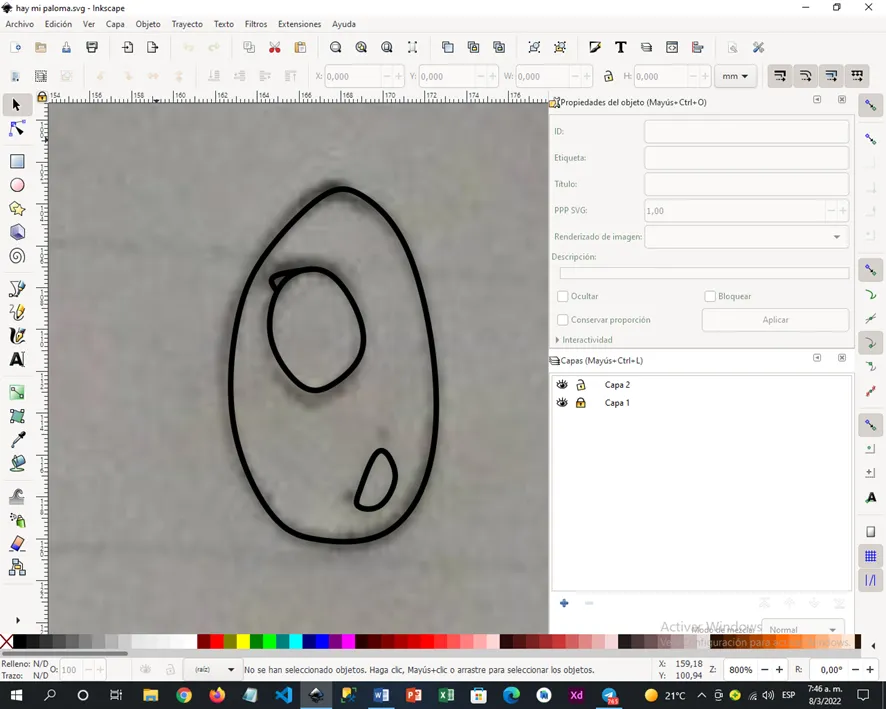Select the Tweak tool

click(17, 497)
